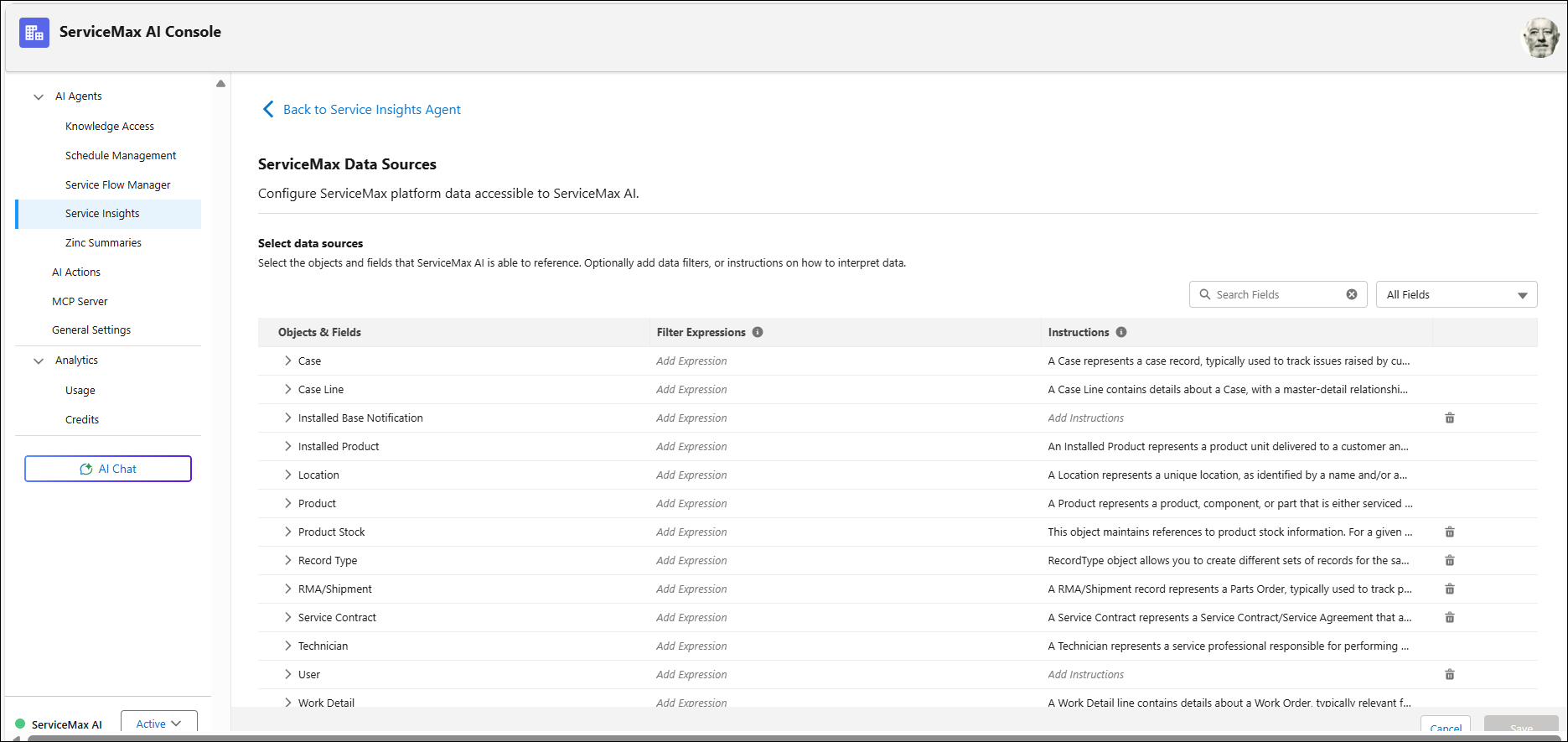Expand the Technician object row
The width and height of the screenshot is (1568, 742).
tap(287, 646)
